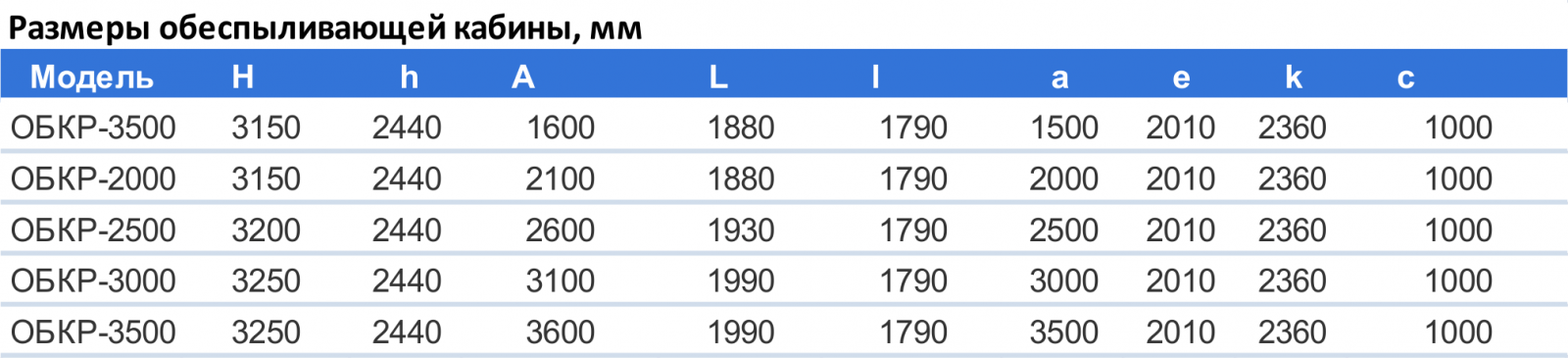The height and width of the screenshot is (358, 1568).
Task: Click the ОБКР-3000 model cell
Action: [x=93, y=281]
